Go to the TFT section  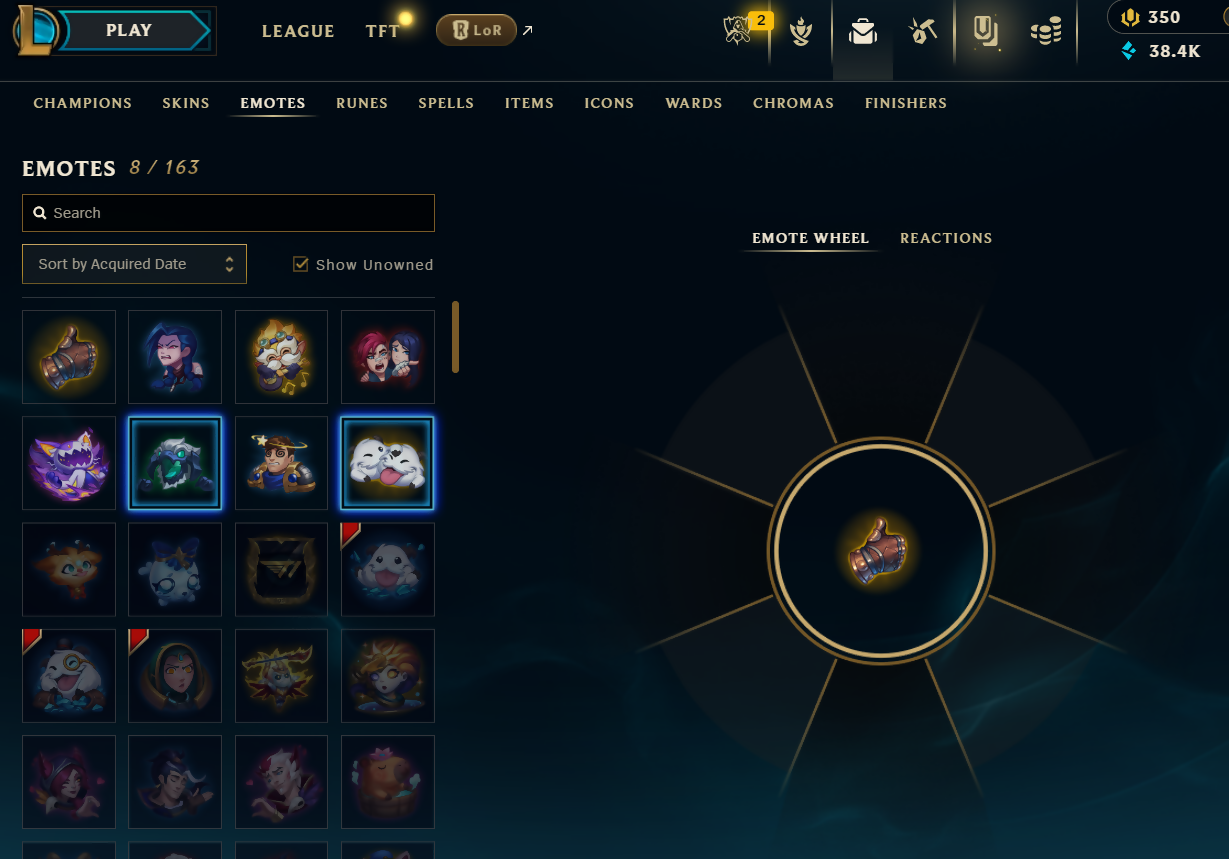382,31
